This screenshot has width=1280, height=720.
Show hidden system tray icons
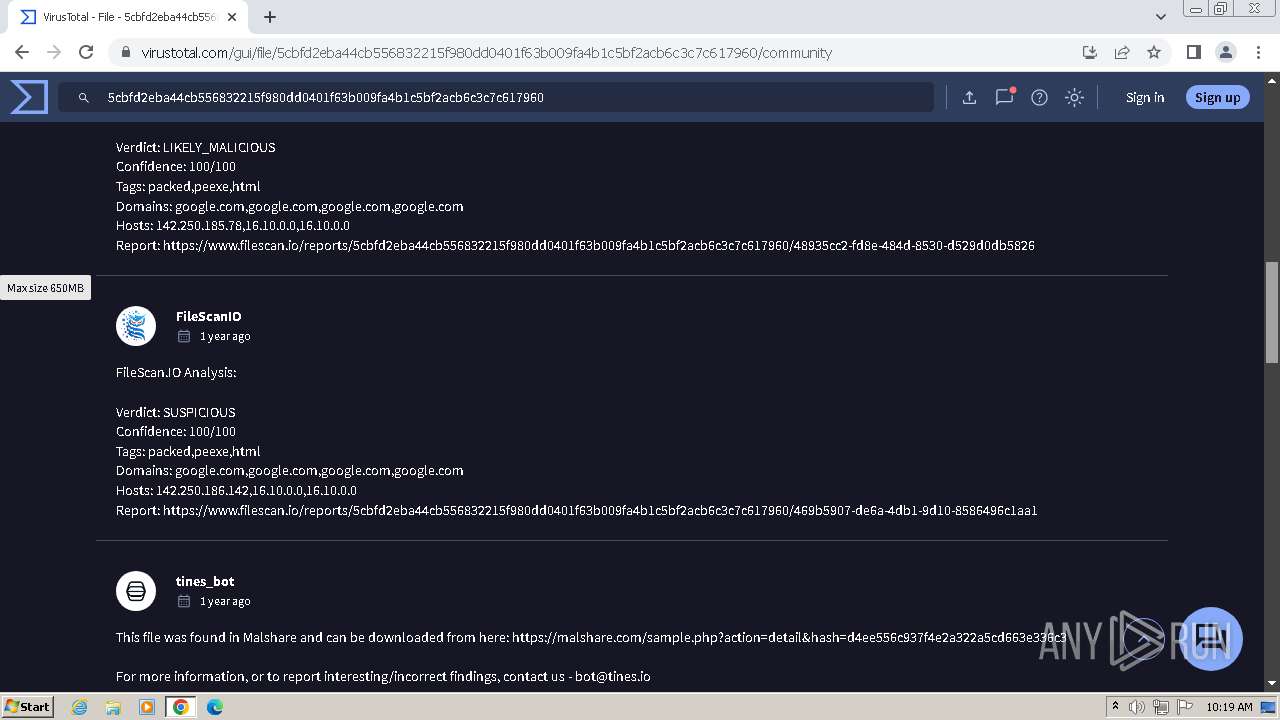[x=1116, y=707]
